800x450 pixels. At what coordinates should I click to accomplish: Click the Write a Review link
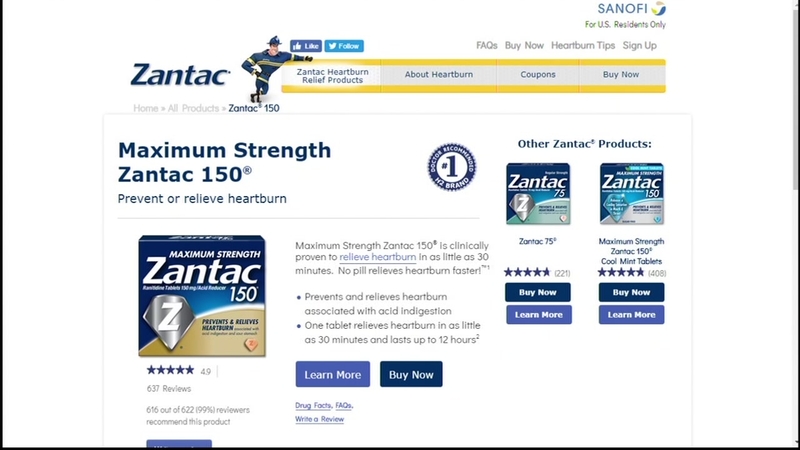pyautogui.click(x=319, y=419)
